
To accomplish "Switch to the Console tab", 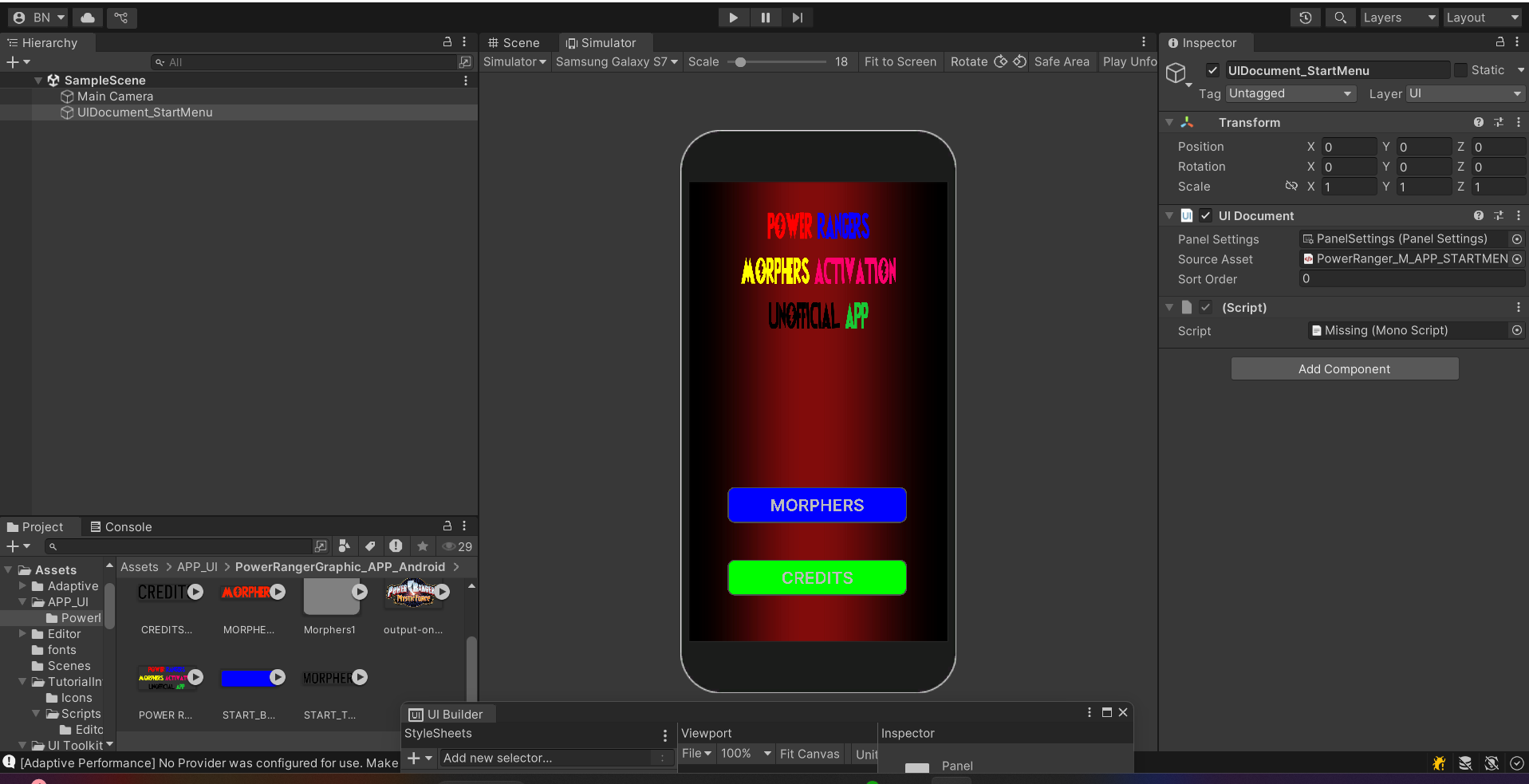I will coord(121,527).
